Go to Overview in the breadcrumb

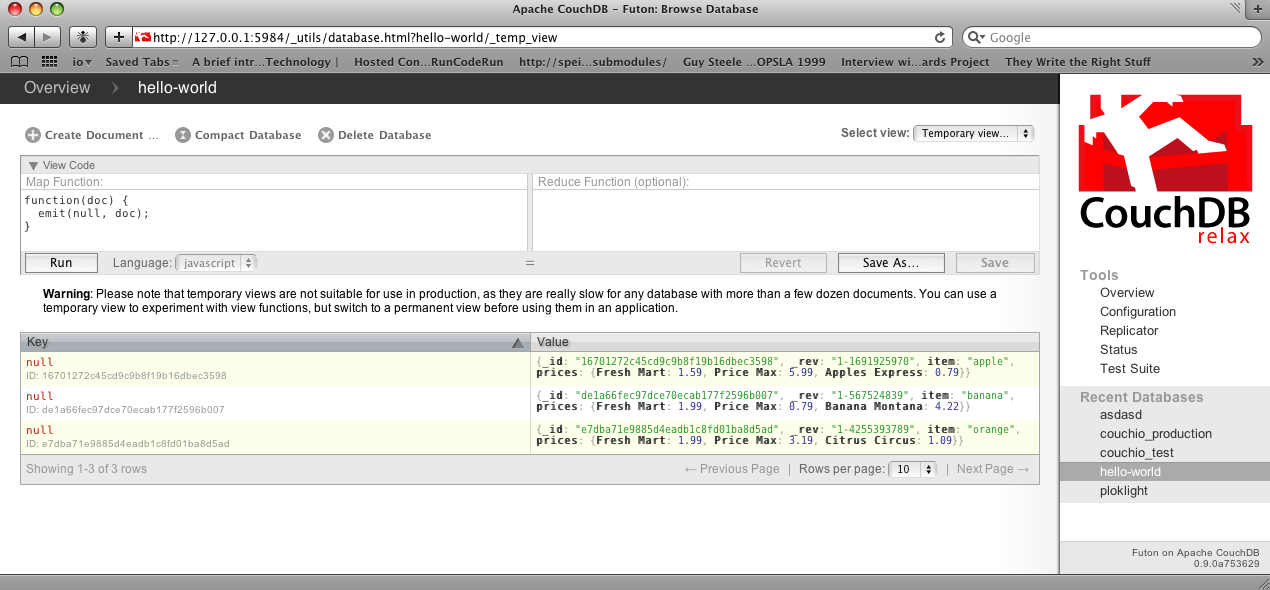[x=57, y=88]
